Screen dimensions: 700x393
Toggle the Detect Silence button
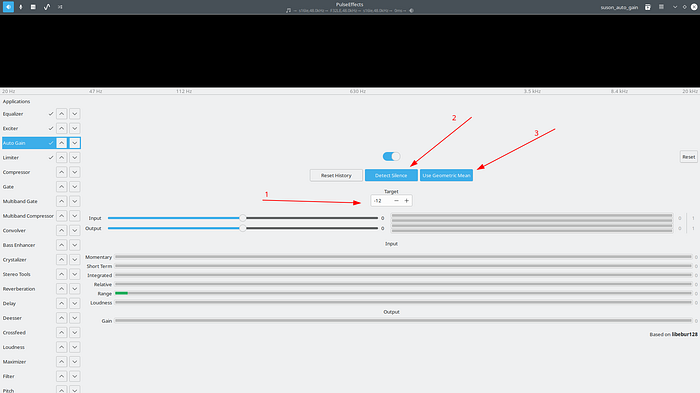click(x=391, y=175)
